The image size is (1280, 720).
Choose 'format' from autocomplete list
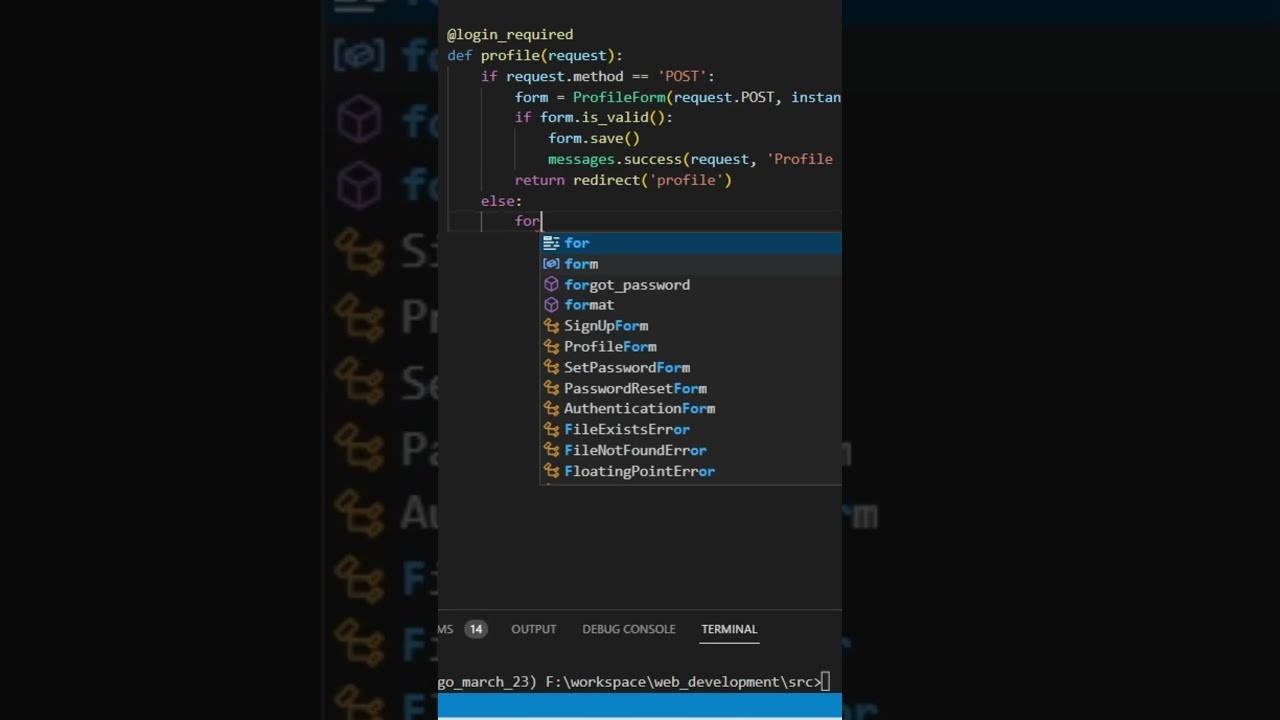(691, 305)
